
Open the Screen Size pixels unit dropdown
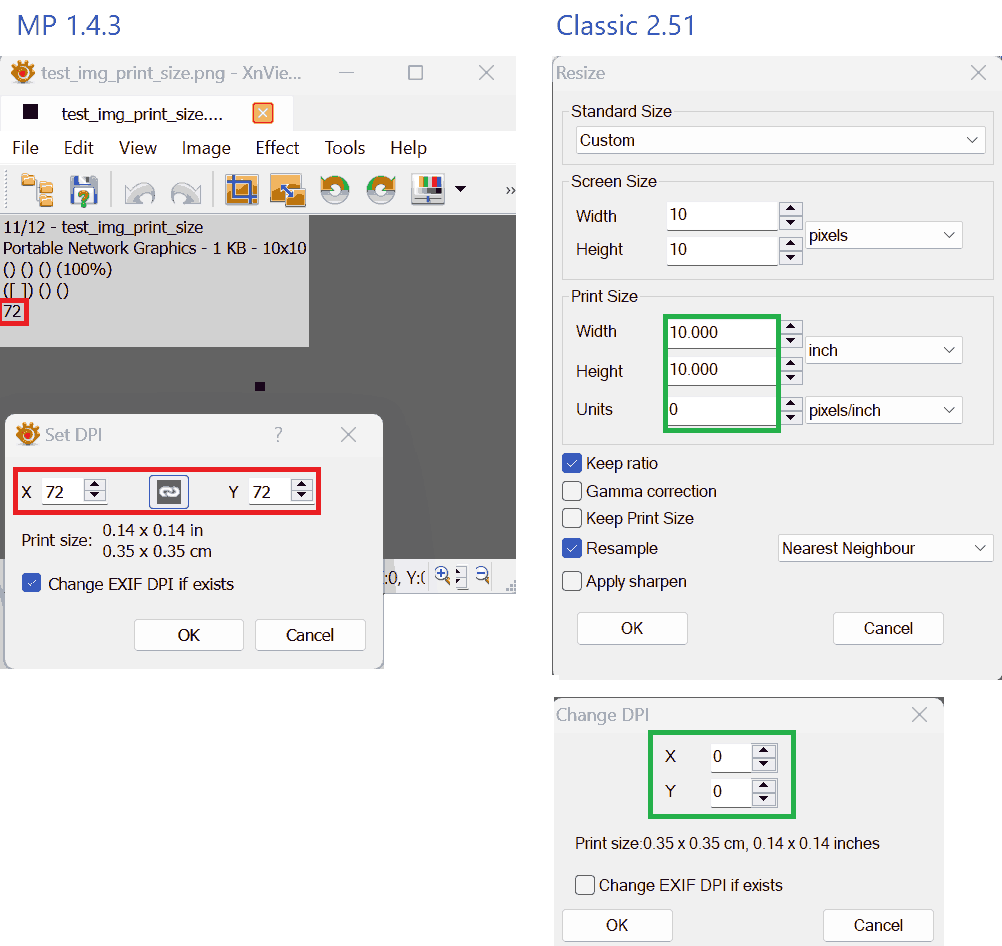pos(884,235)
